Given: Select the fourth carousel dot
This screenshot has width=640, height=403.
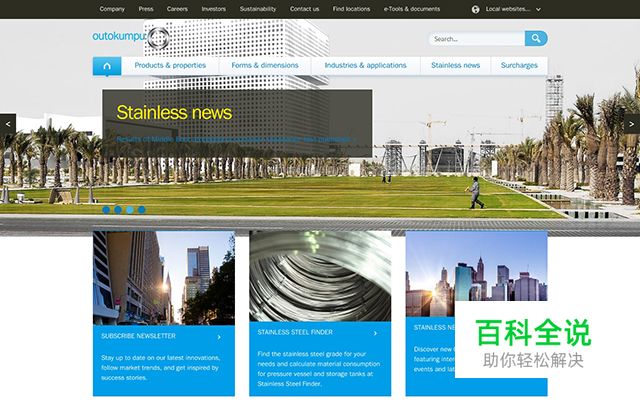Looking at the screenshot, I should tap(142, 210).
